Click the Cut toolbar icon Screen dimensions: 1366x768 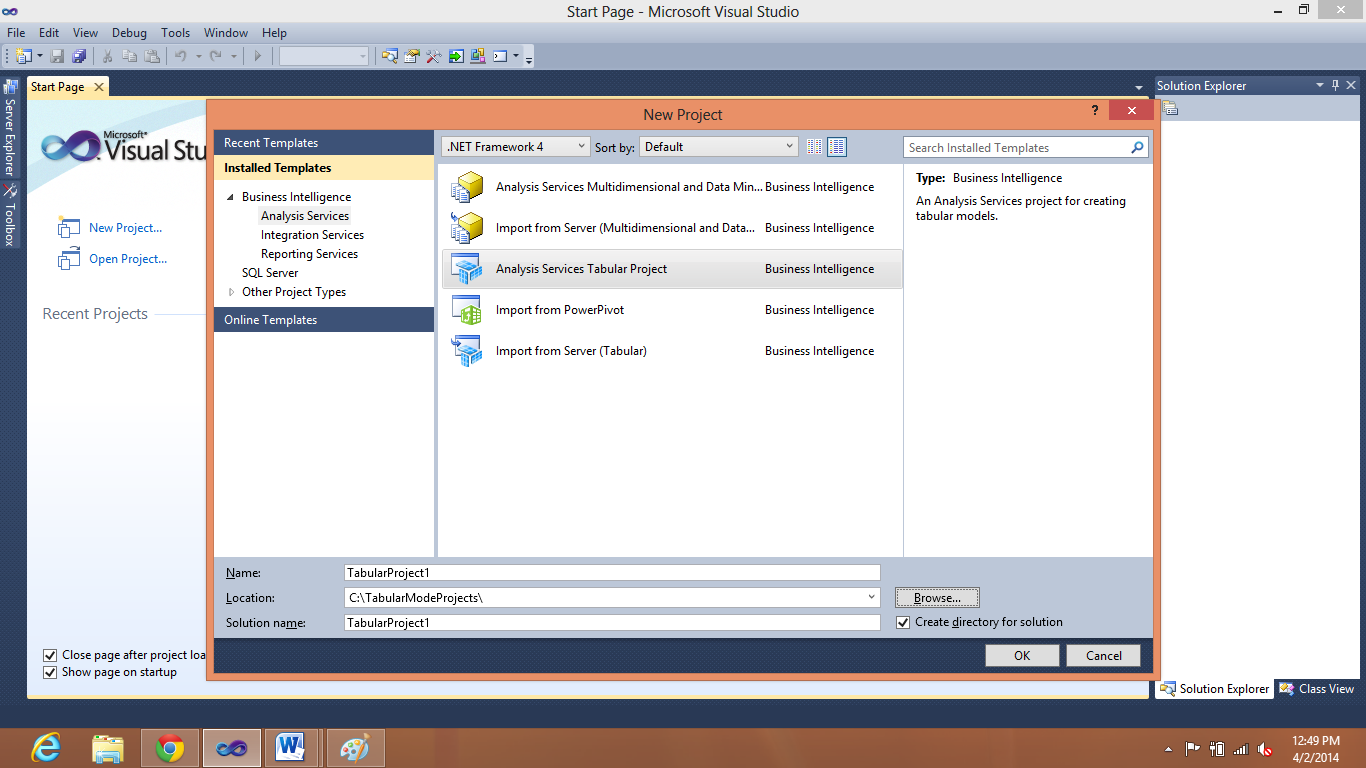(x=108, y=56)
